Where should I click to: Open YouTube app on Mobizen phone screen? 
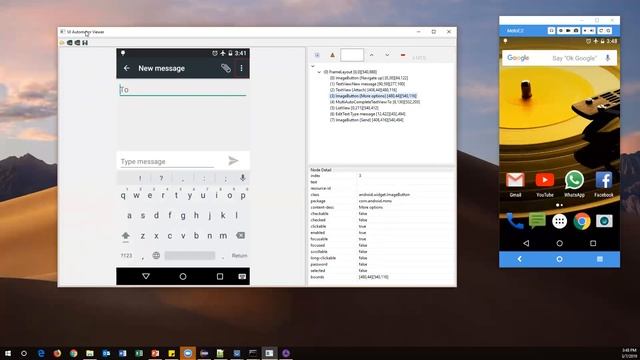coord(544,180)
